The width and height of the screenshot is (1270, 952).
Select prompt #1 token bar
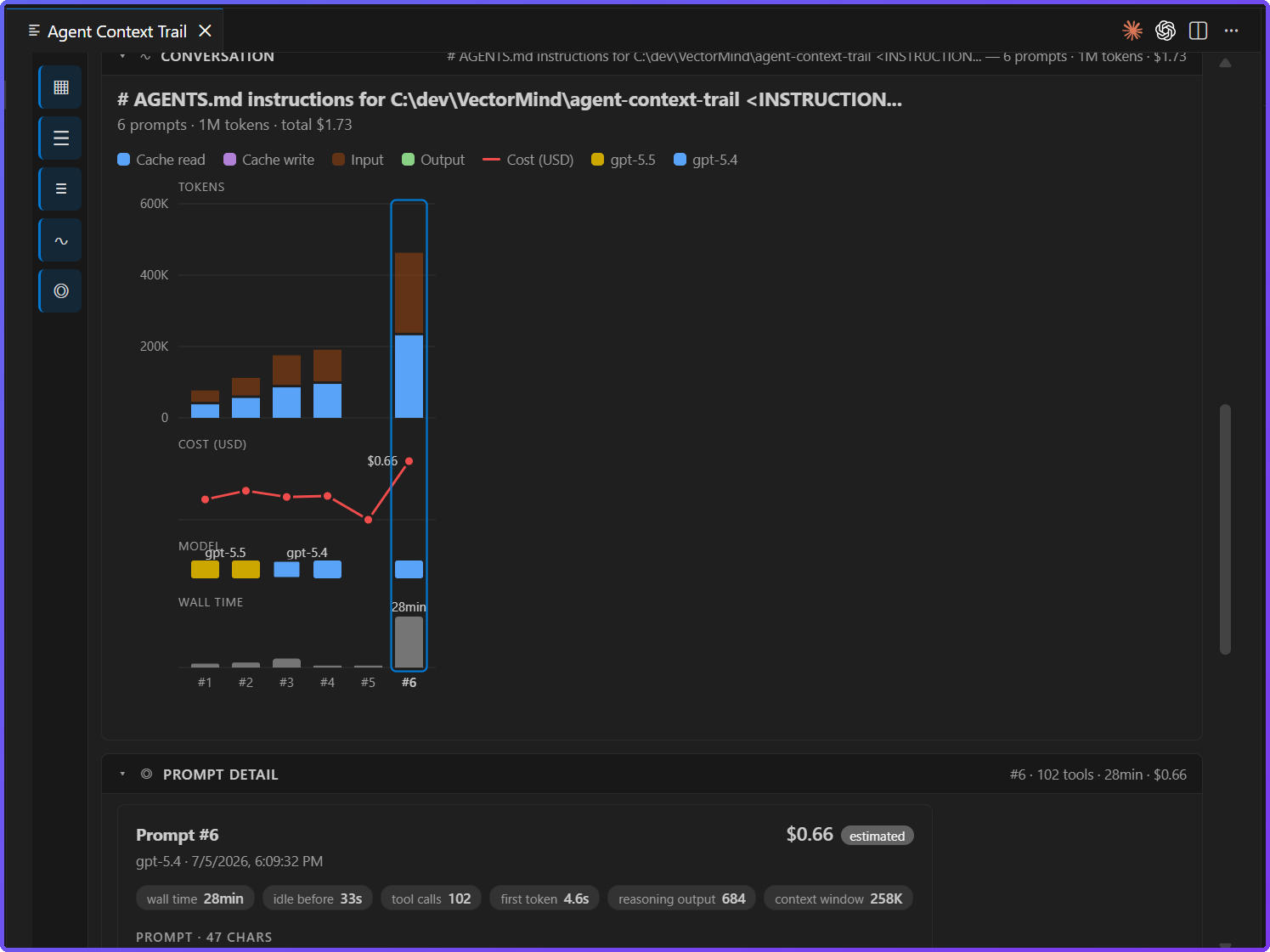pos(205,404)
